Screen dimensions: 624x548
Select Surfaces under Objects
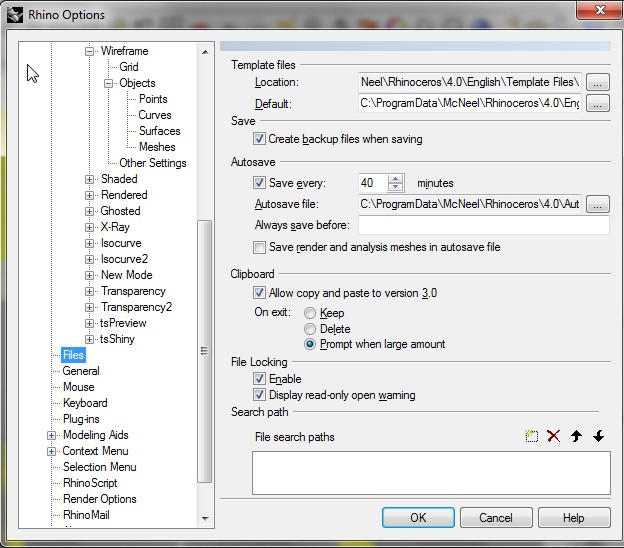(x=160, y=131)
